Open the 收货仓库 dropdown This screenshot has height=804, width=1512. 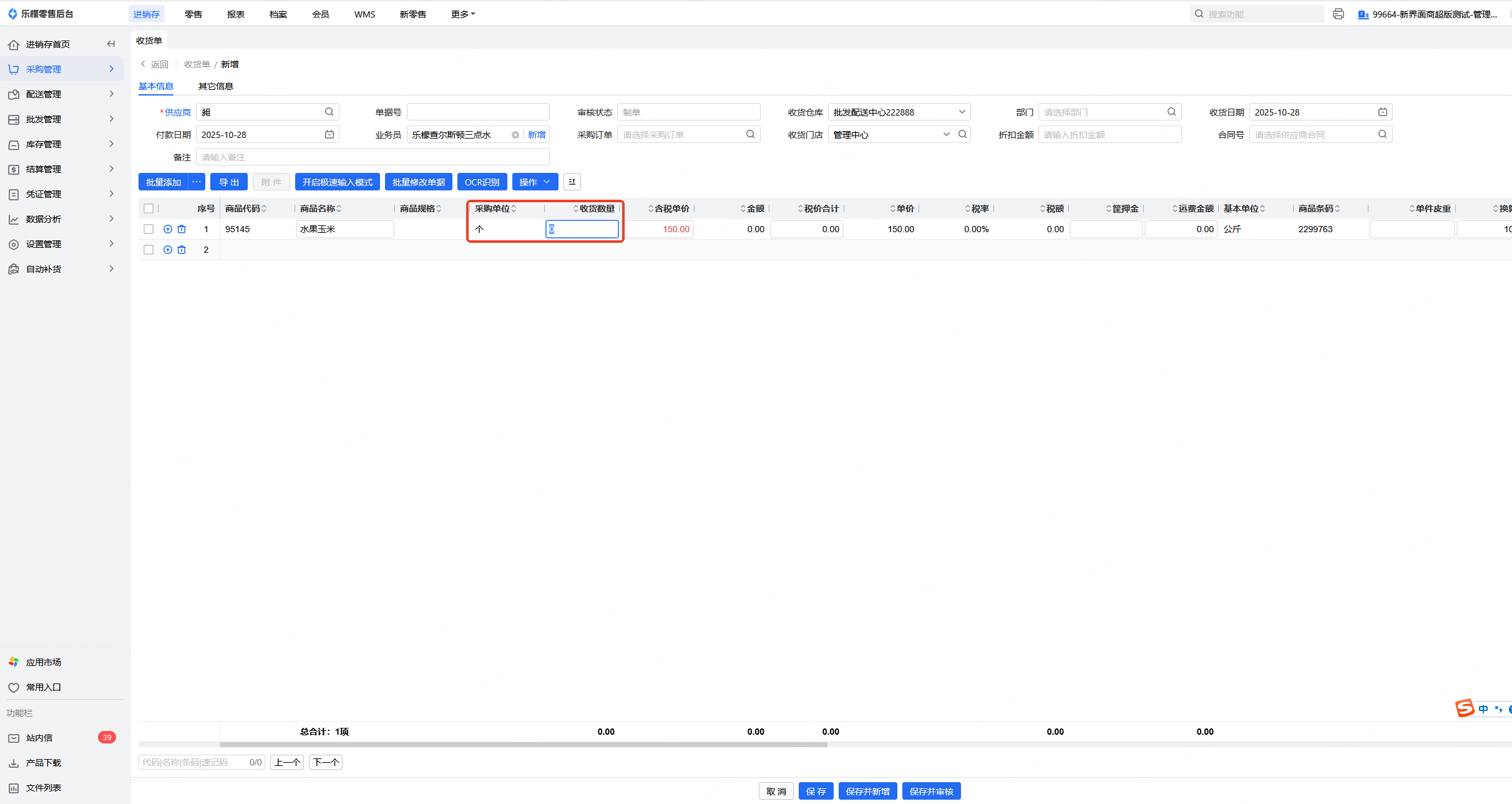[899, 112]
